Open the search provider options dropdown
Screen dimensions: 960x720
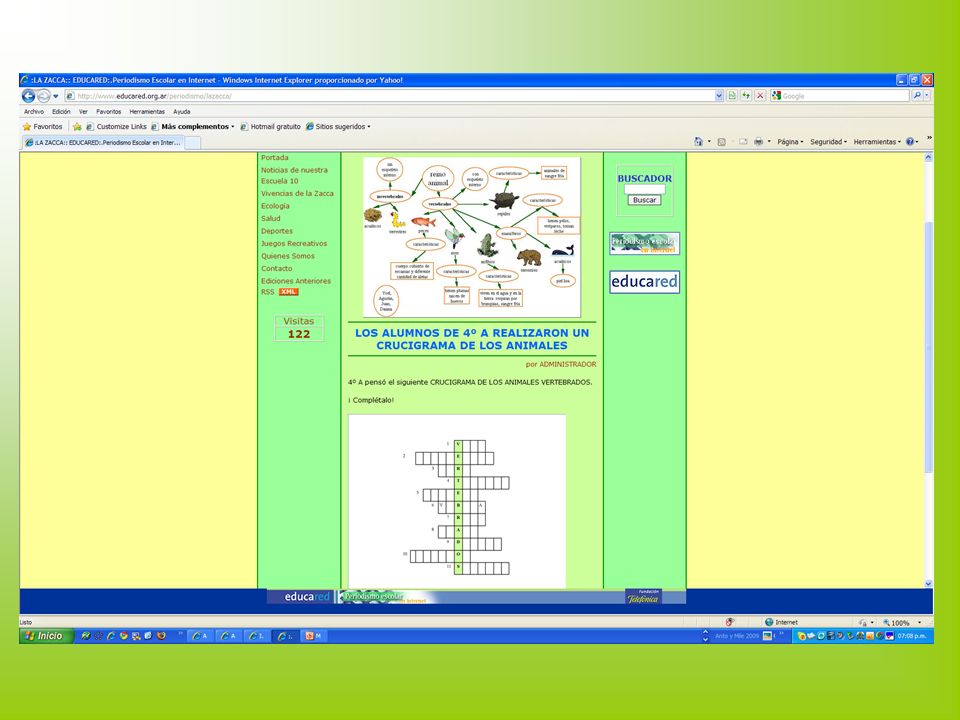(927, 96)
